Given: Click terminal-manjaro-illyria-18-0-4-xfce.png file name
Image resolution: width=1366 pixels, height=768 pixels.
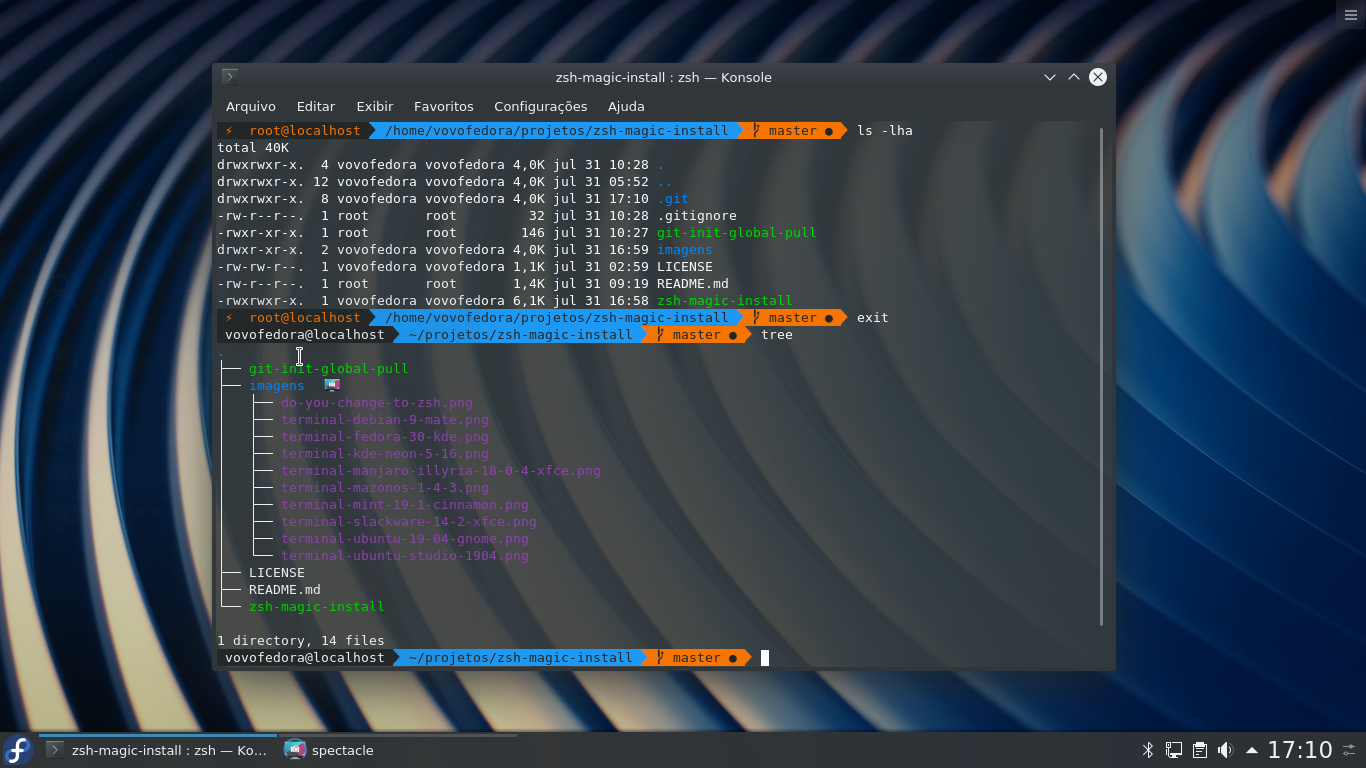Looking at the screenshot, I should (441, 470).
